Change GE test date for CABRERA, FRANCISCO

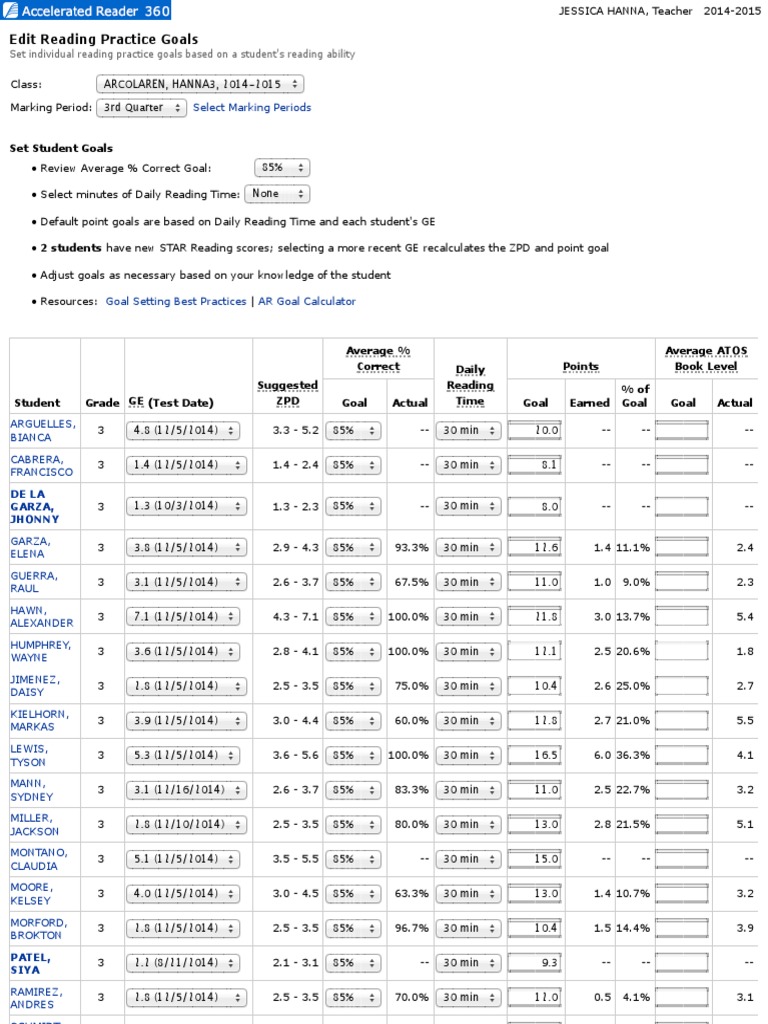[x=186, y=465]
